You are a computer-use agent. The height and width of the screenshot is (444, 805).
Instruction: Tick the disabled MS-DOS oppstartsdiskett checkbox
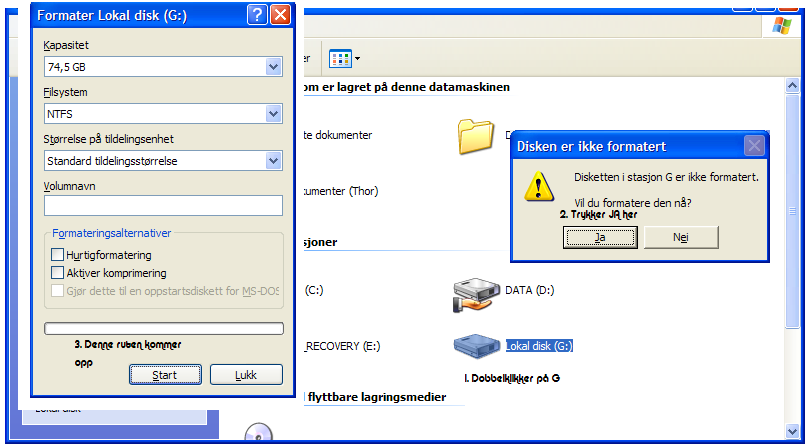tap(58, 291)
